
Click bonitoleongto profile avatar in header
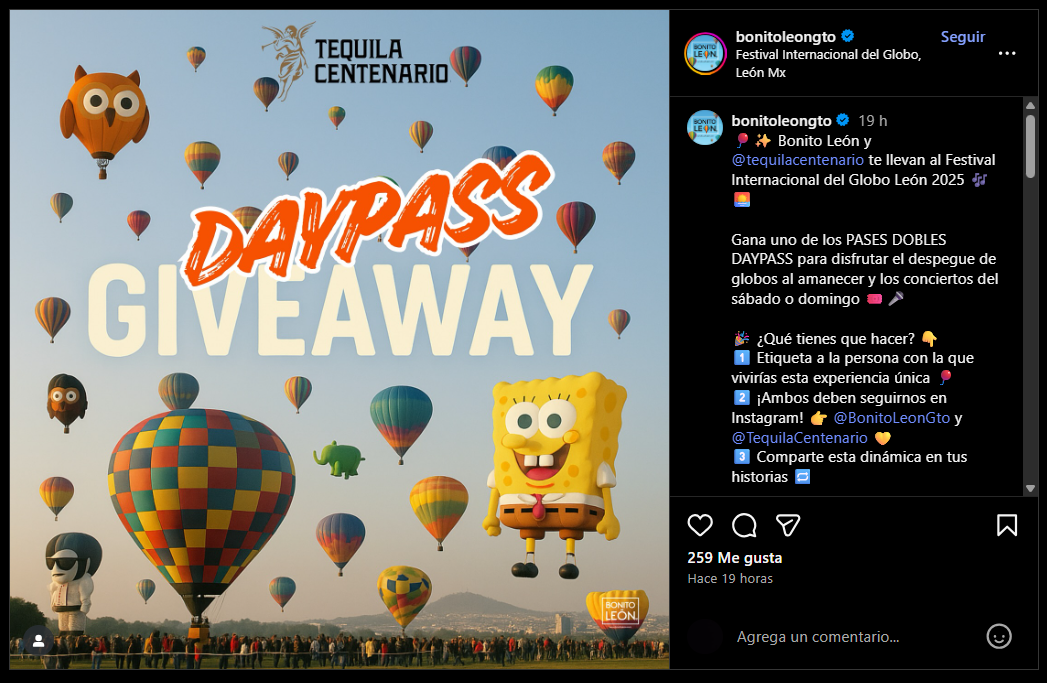coord(705,53)
